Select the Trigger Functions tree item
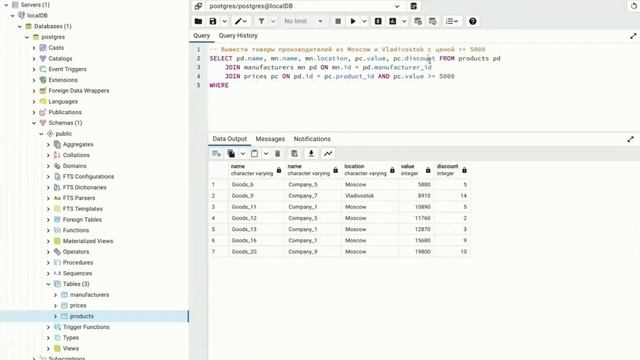 (86, 327)
